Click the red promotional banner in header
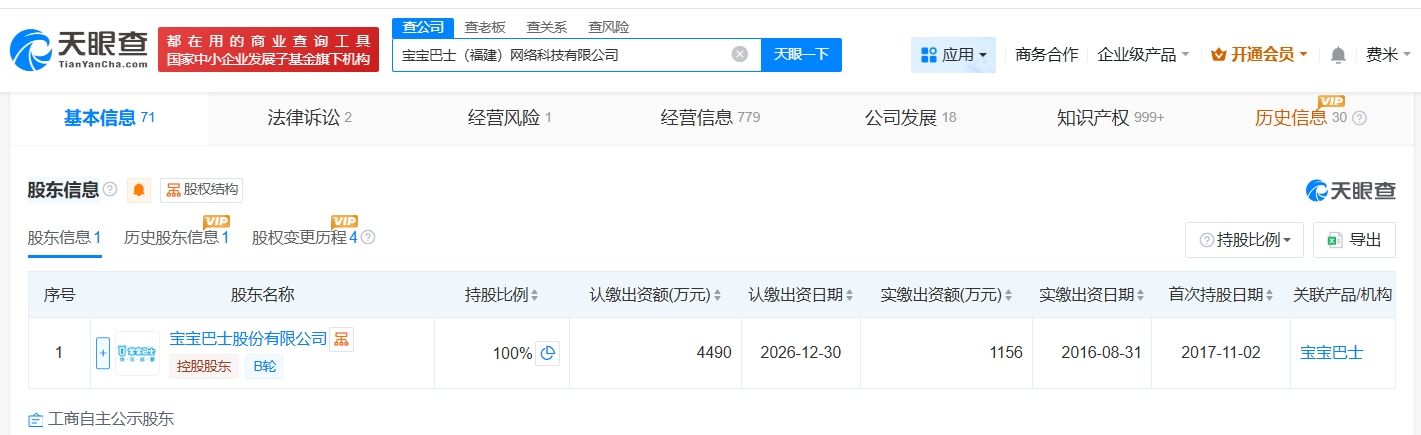 pyautogui.click(x=269, y=50)
